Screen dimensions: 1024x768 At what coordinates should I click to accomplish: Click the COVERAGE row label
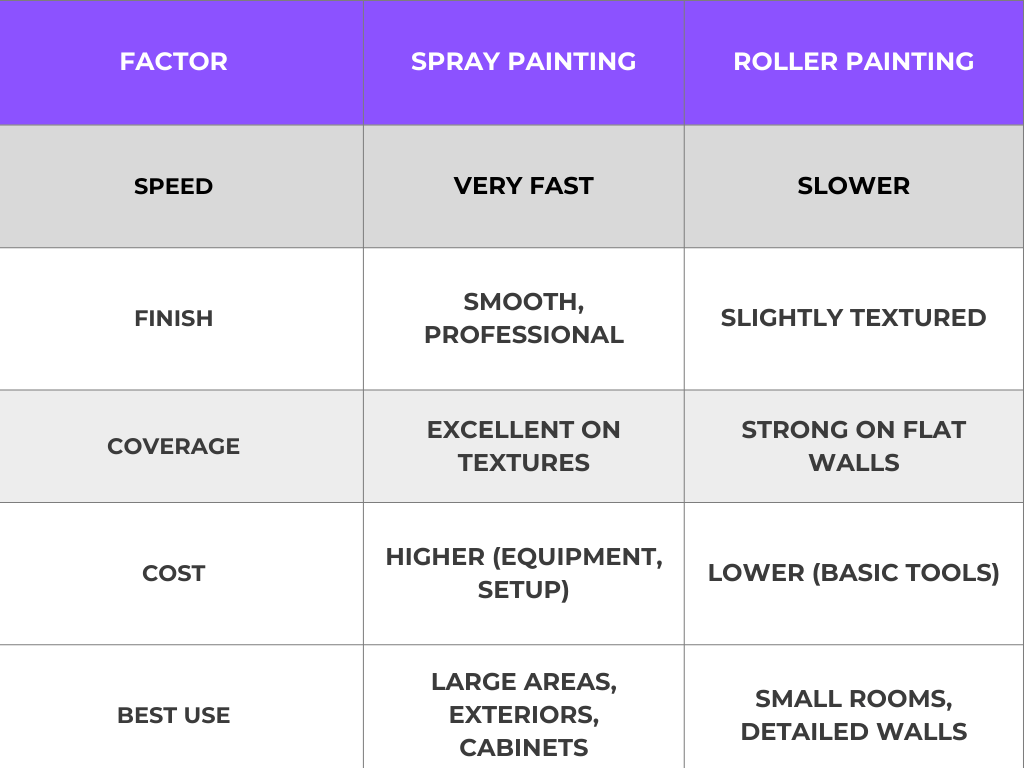click(173, 446)
